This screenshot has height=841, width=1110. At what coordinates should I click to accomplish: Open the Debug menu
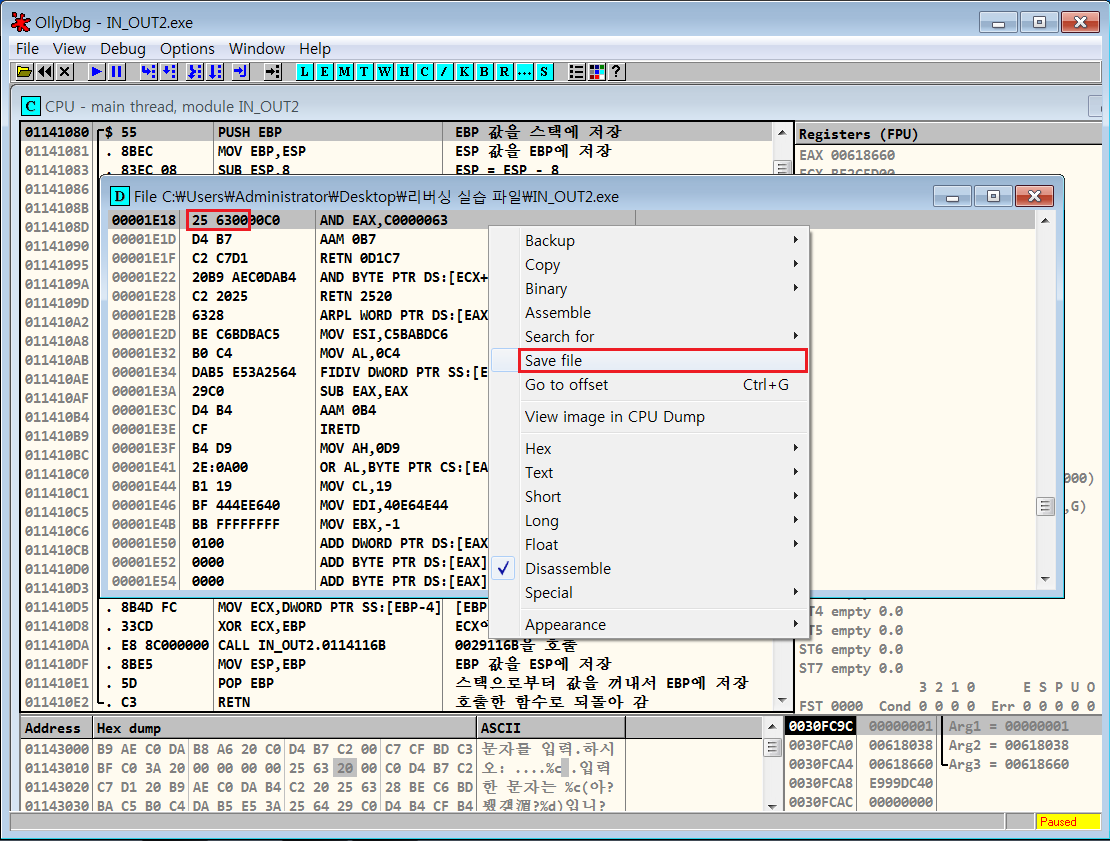pyautogui.click(x=122, y=49)
